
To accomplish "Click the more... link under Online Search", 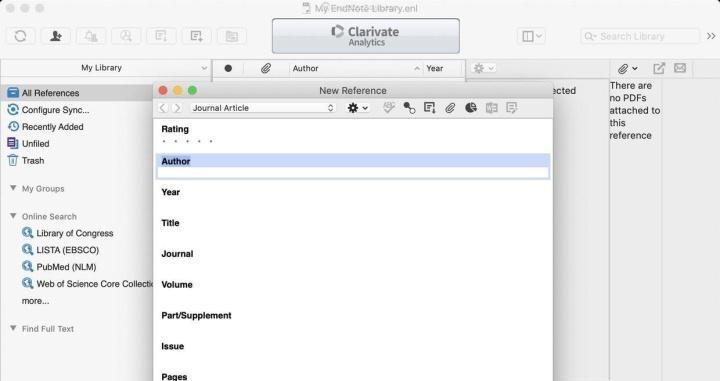I will coord(35,301).
